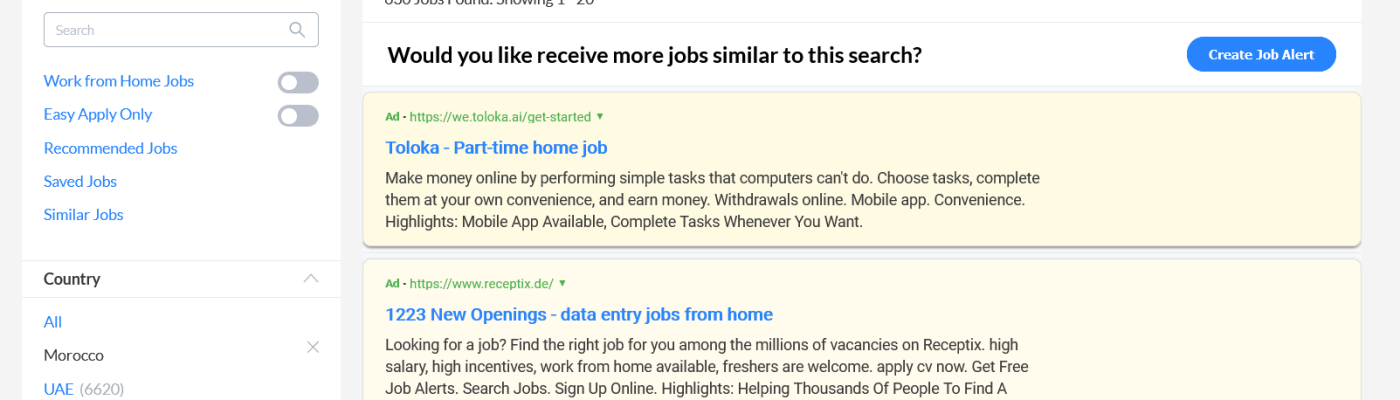Choose All countries filter
Viewport: 1400px width, 400px height.
pos(53,322)
